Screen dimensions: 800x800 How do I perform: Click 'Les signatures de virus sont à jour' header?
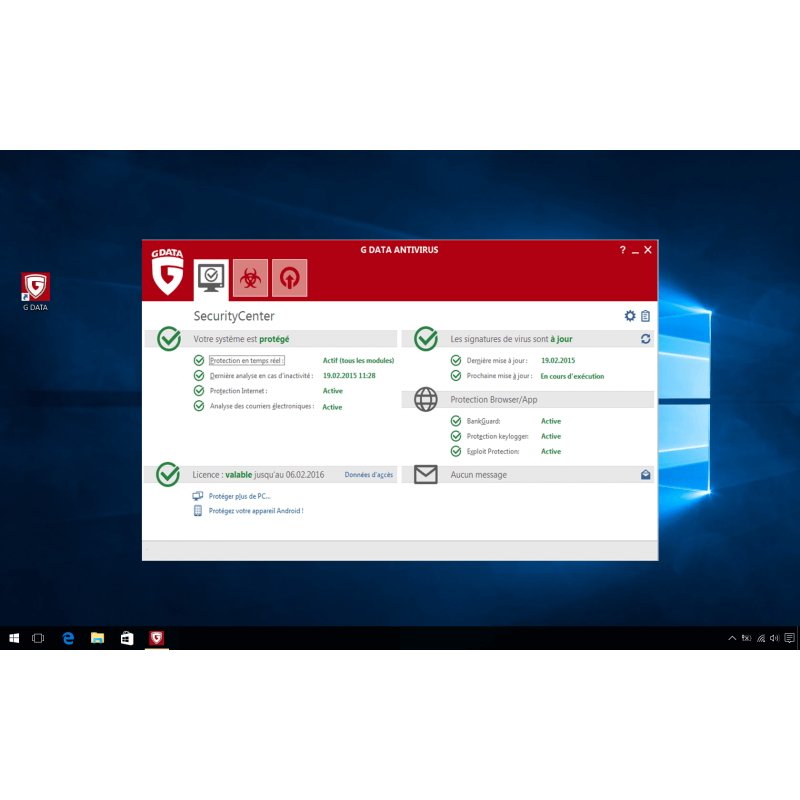click(511, 339)
